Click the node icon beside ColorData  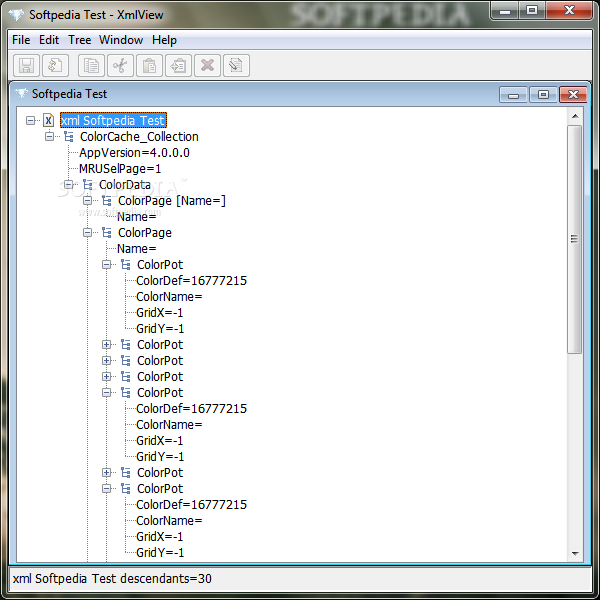click(88, 185)
